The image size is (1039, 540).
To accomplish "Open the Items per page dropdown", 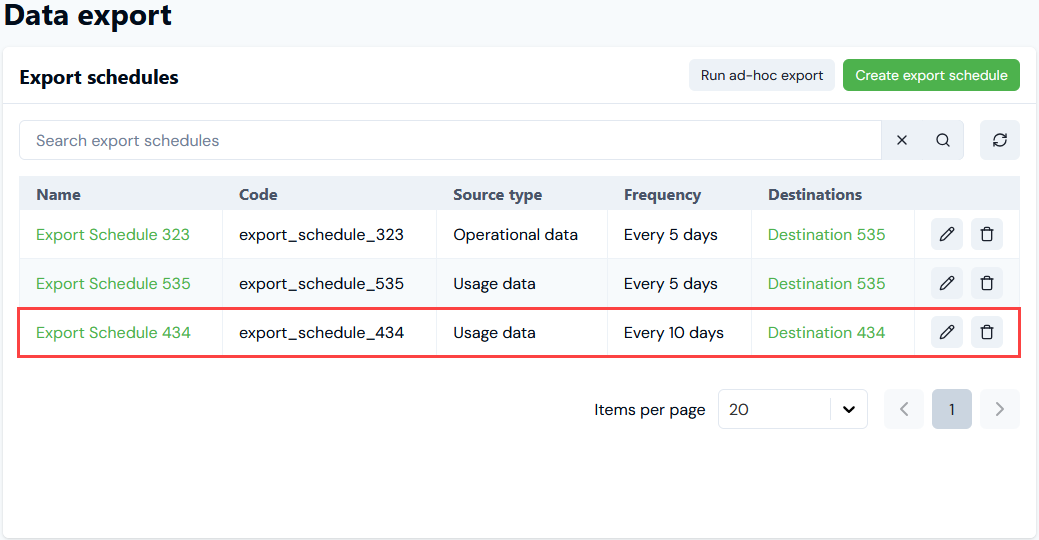I will pos(793,409).
